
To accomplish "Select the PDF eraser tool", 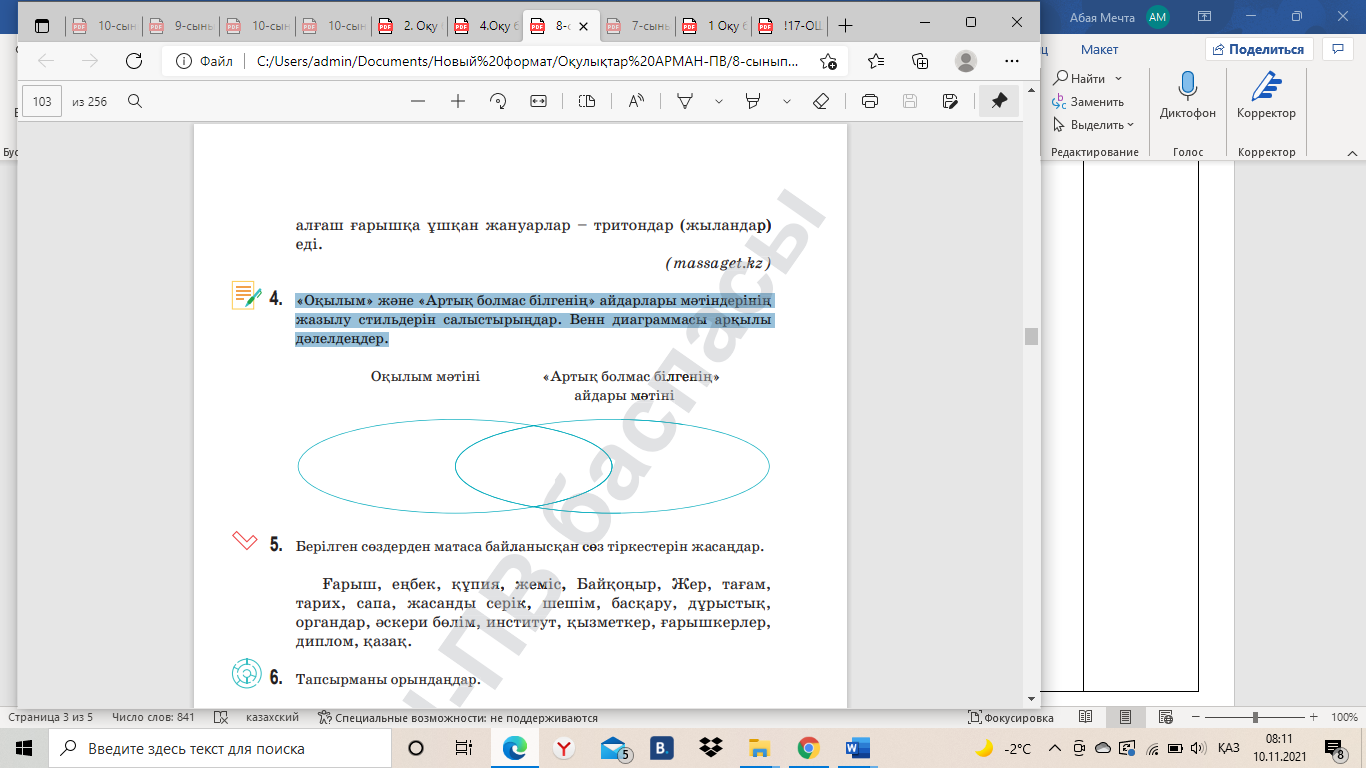I will (x=821, y=101).
